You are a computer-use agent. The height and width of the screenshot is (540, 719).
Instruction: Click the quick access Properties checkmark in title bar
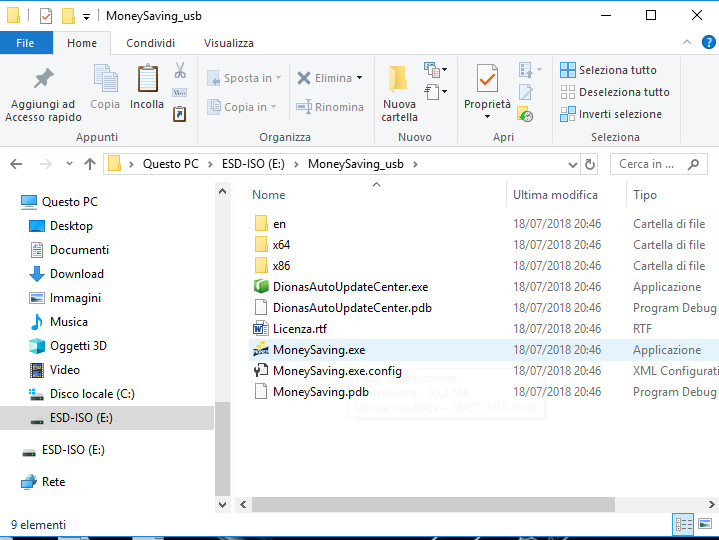[46, 16]
